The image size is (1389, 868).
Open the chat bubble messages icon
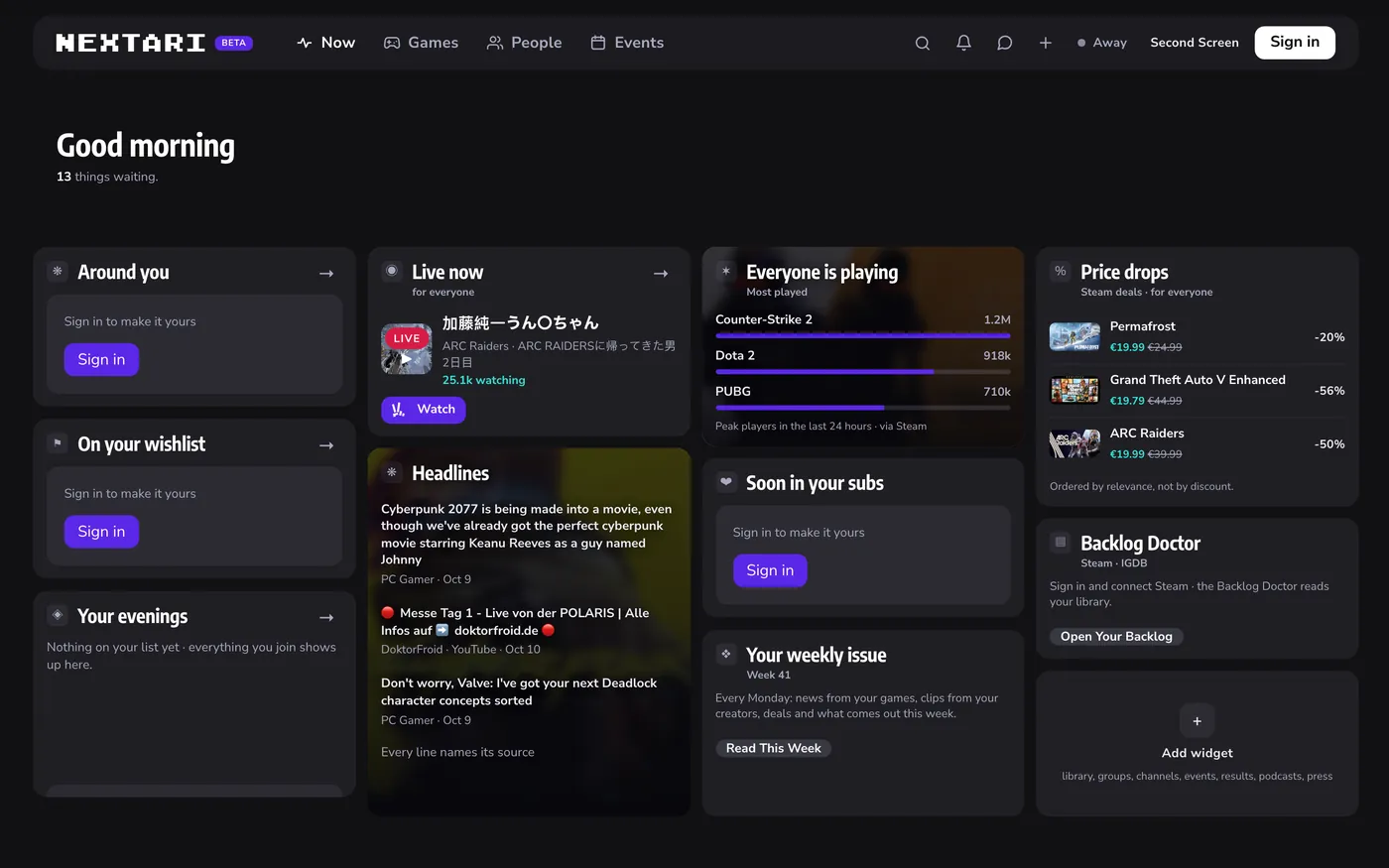pyautogui.click(x=1005, y=43)
